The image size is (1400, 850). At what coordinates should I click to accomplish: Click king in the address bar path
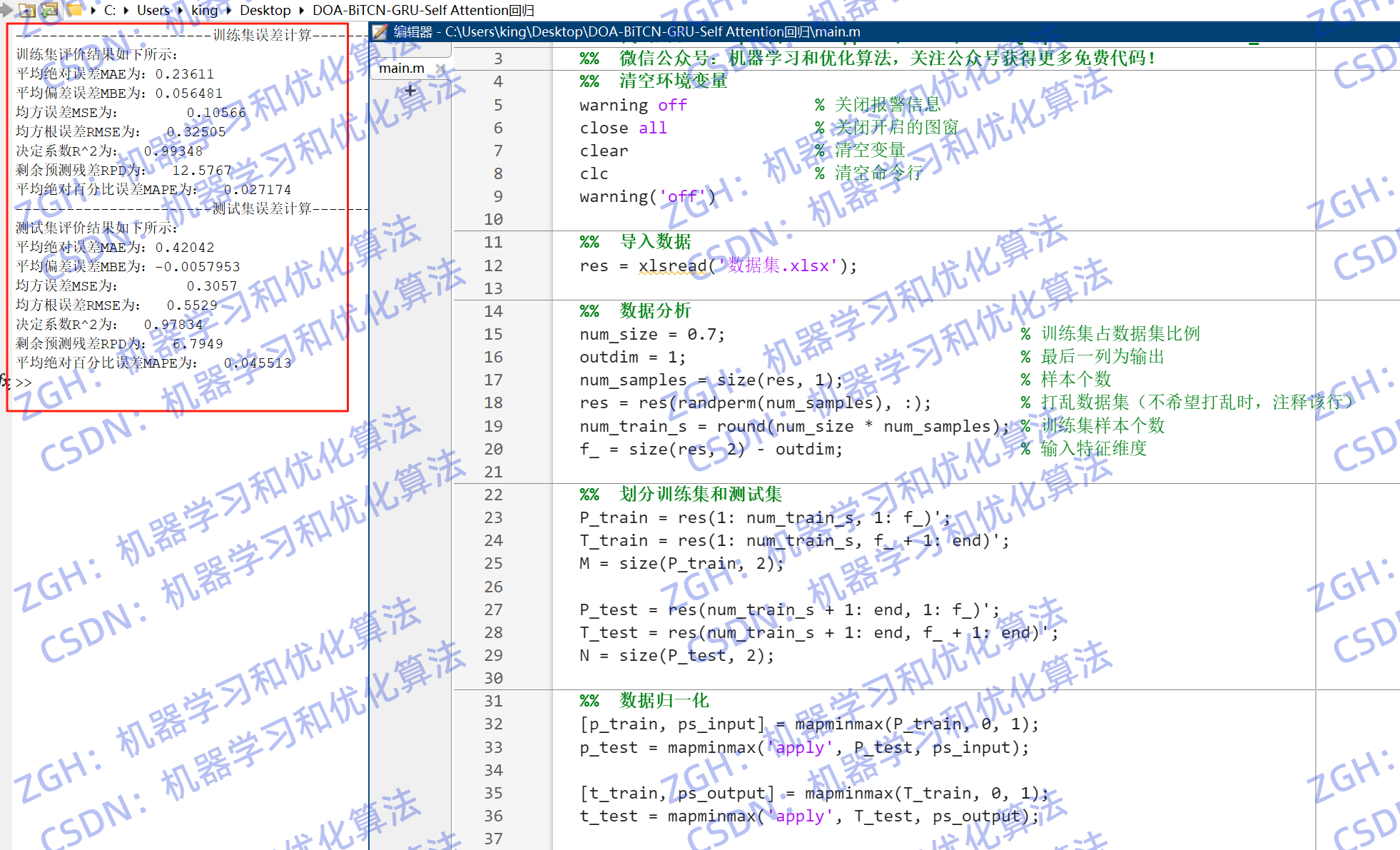click(x=205, y=10)
